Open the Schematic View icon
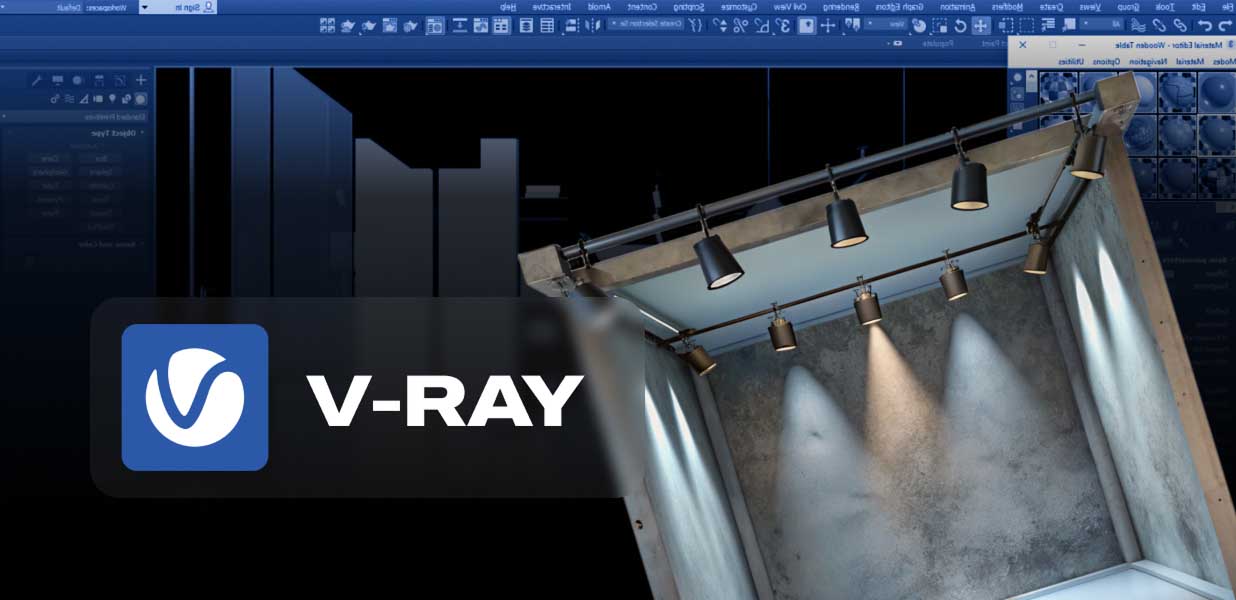This screenshot has height=600, width=1236. [458, 26]
